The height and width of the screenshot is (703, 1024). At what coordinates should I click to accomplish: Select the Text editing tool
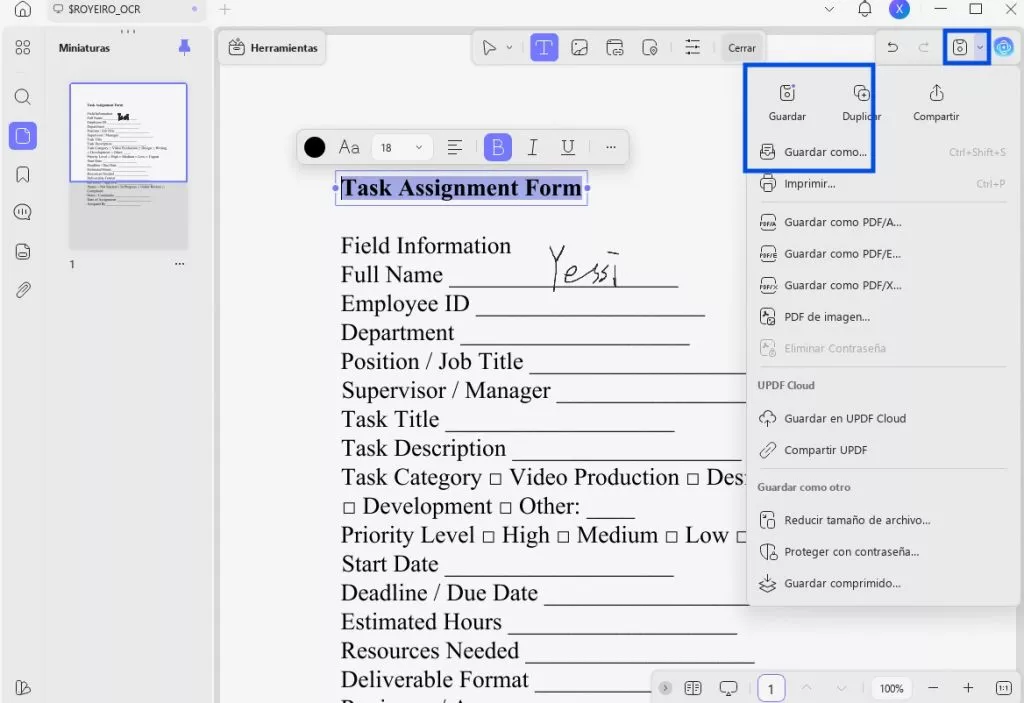544,47
